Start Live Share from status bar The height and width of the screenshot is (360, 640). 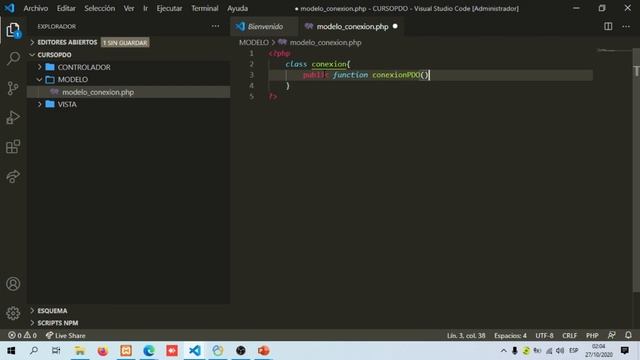(65, 336)
